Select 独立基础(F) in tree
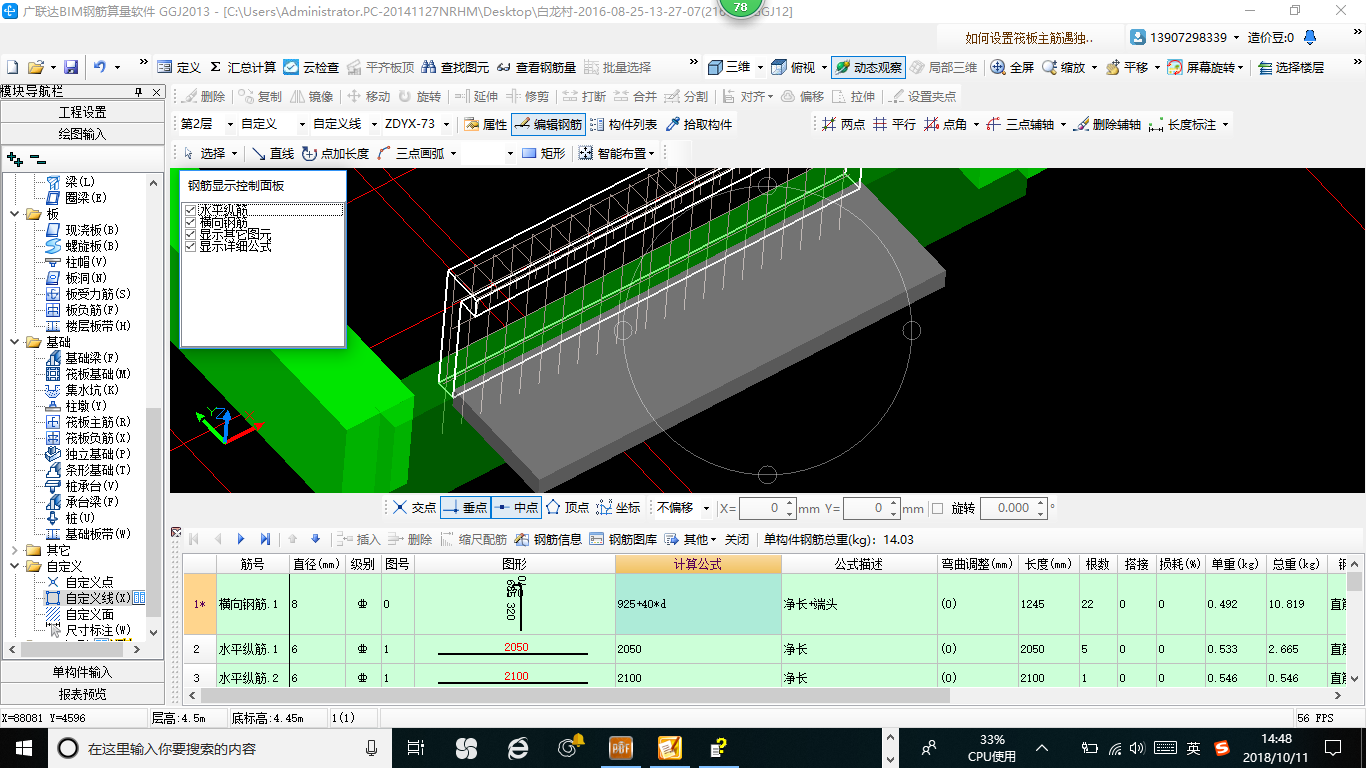 pyautogui.click(x=98, y=454)
